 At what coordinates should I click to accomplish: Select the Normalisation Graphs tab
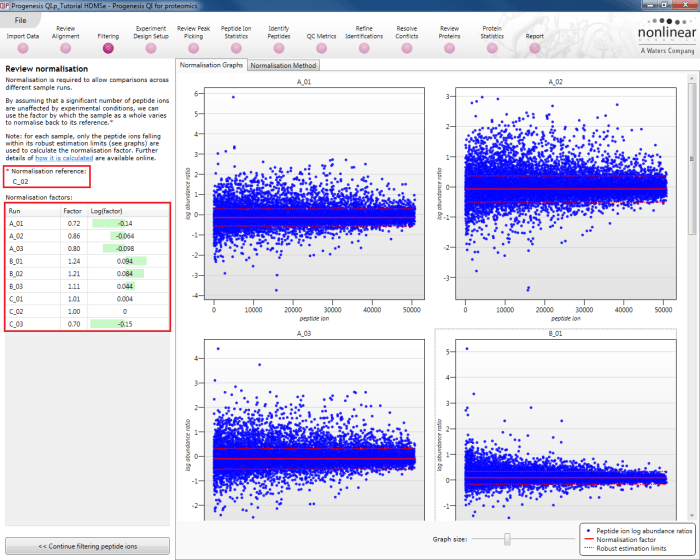(x=211, y=65)
